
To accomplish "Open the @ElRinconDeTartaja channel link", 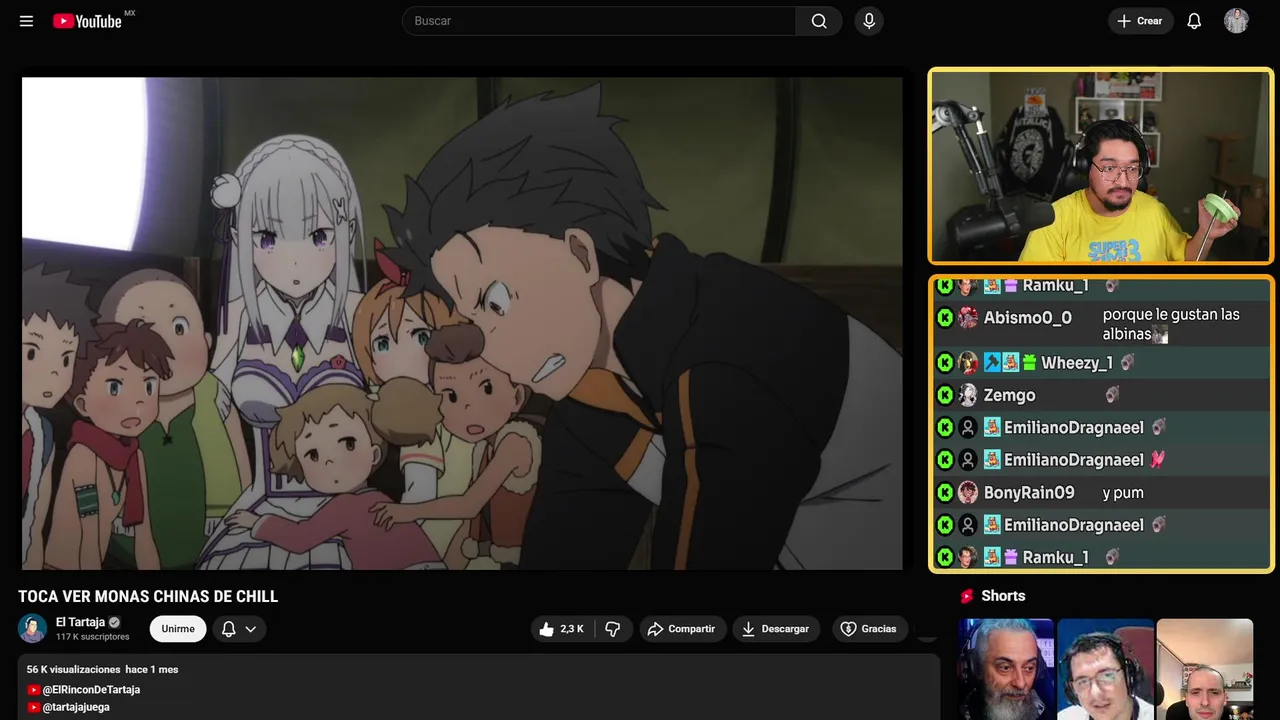I will coord(91,690).
